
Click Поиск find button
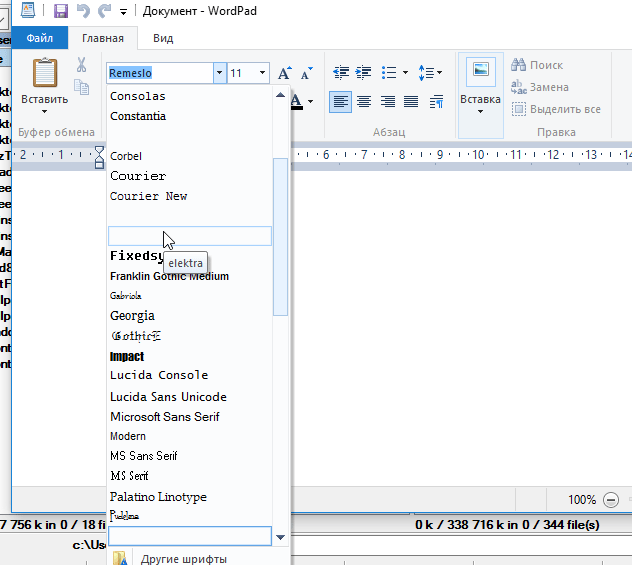click(x=537, y=65)
